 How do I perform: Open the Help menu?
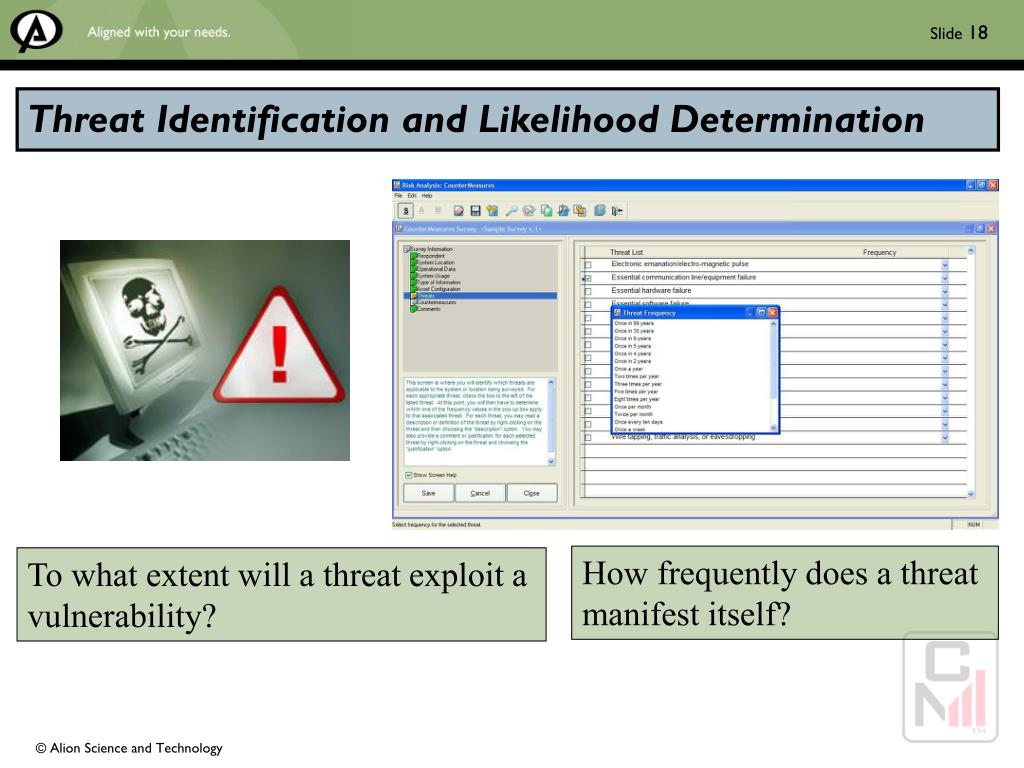point(427,196)
